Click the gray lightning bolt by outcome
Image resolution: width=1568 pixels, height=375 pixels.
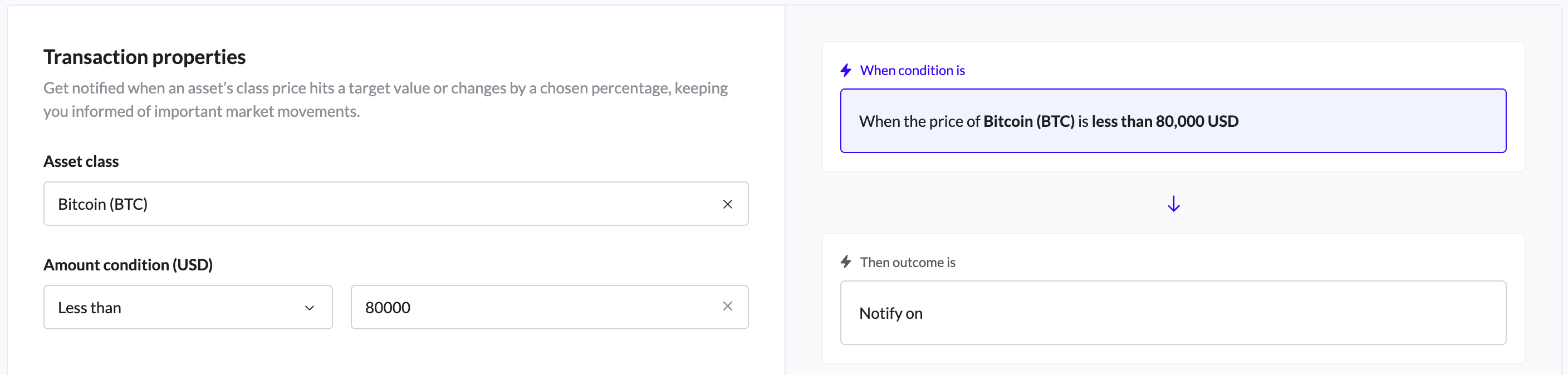[845, 262]
